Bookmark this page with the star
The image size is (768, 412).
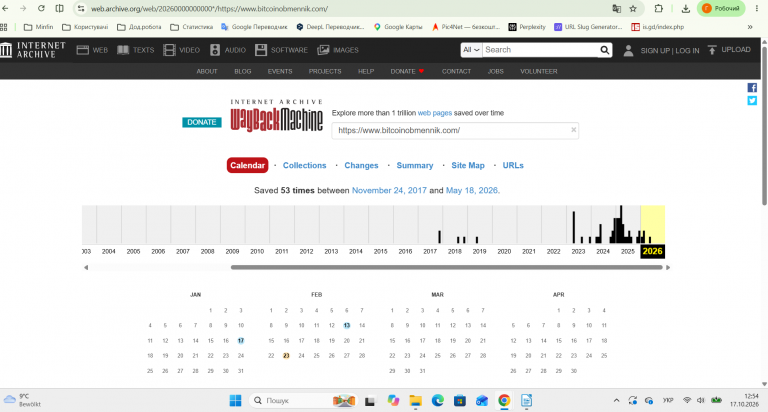[x=633, y=8]
